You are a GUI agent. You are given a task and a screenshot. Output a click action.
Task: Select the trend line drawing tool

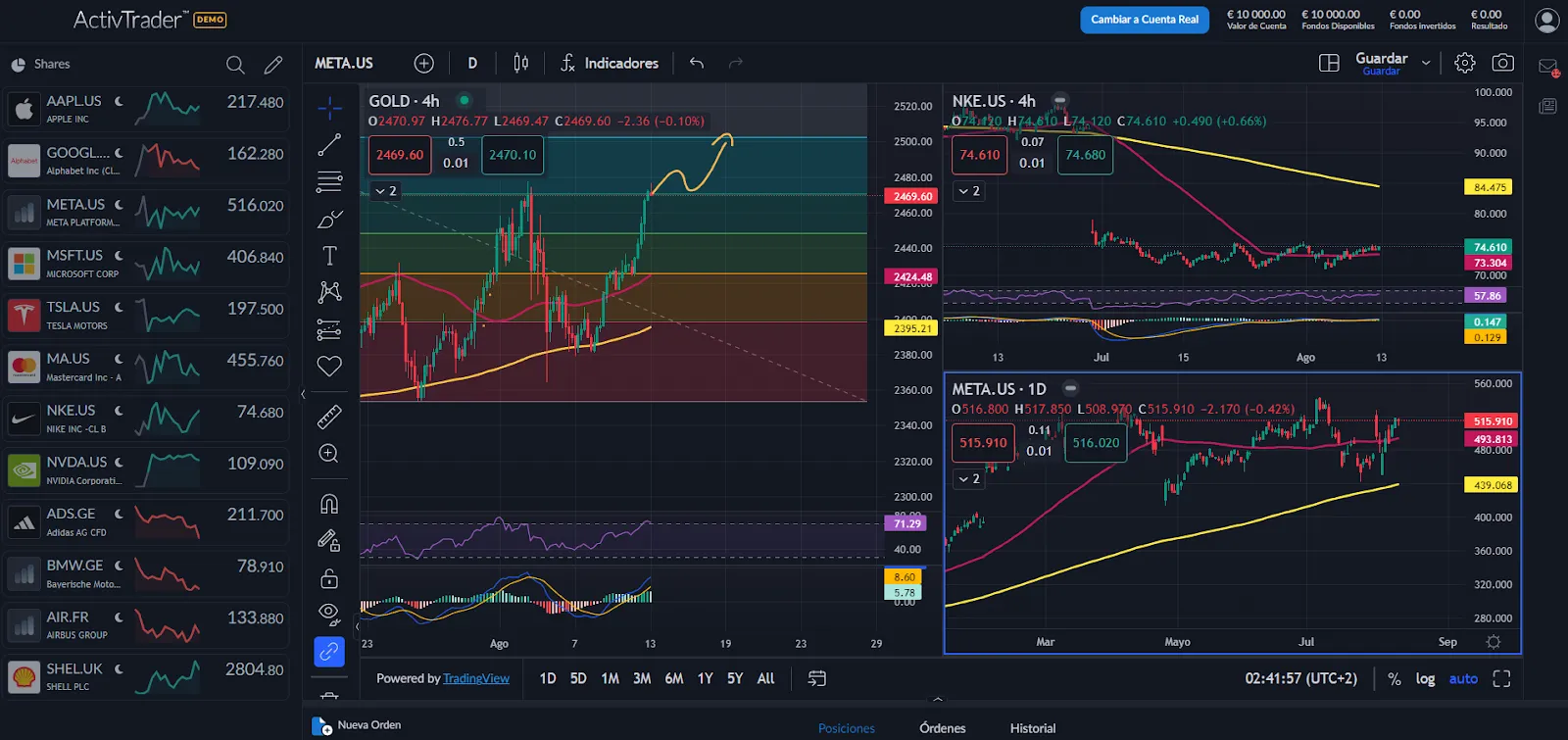point(329,145)
